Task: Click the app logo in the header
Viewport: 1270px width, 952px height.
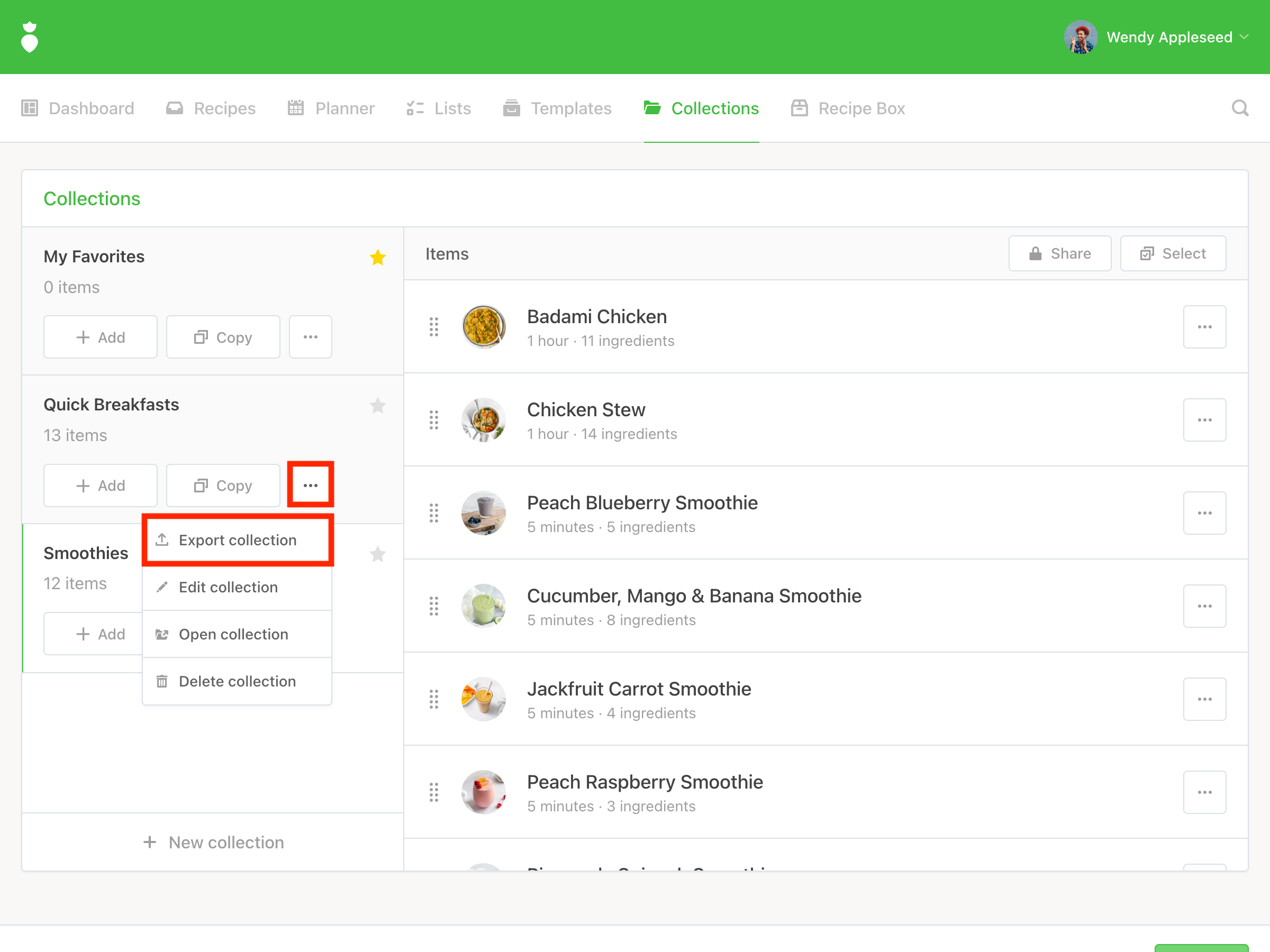Action: (x=29, y=38)
